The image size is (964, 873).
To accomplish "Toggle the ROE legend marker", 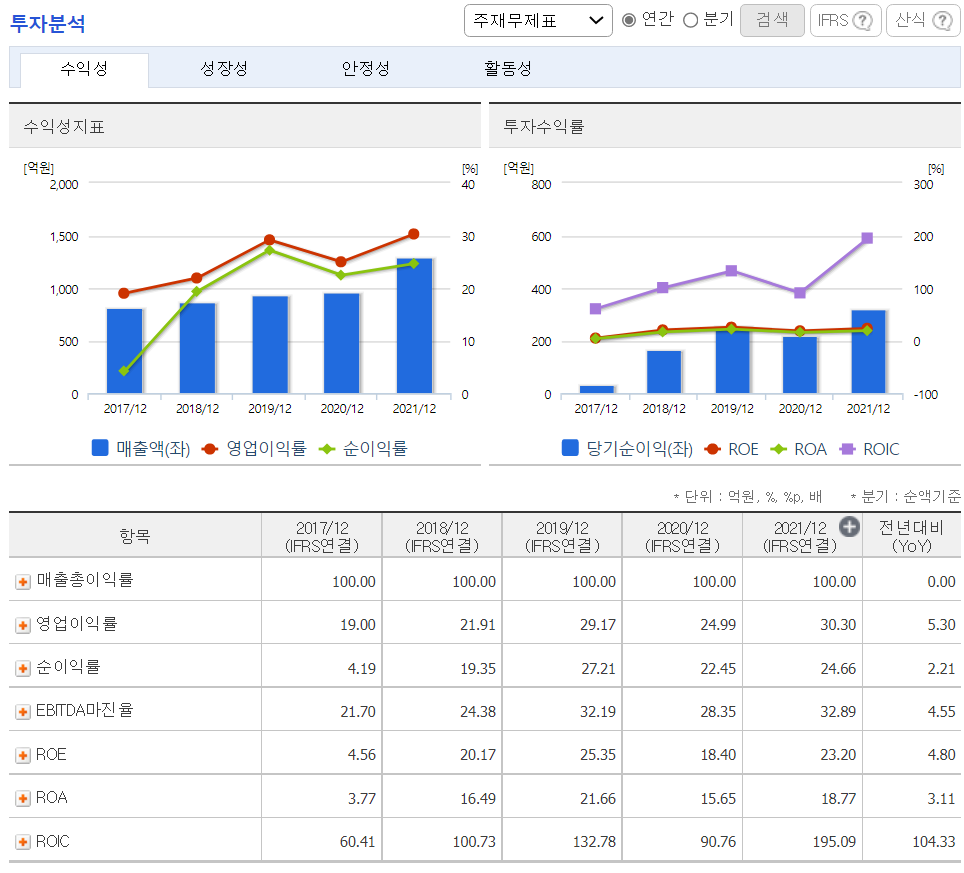I will click(x=713, y=449).
